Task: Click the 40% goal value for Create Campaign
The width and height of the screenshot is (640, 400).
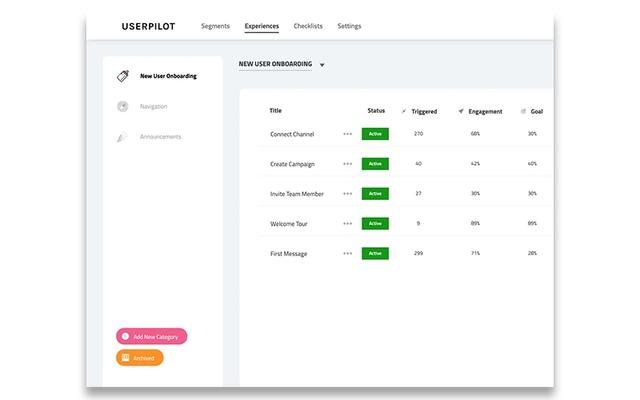Action: click(x=532, y=164)
